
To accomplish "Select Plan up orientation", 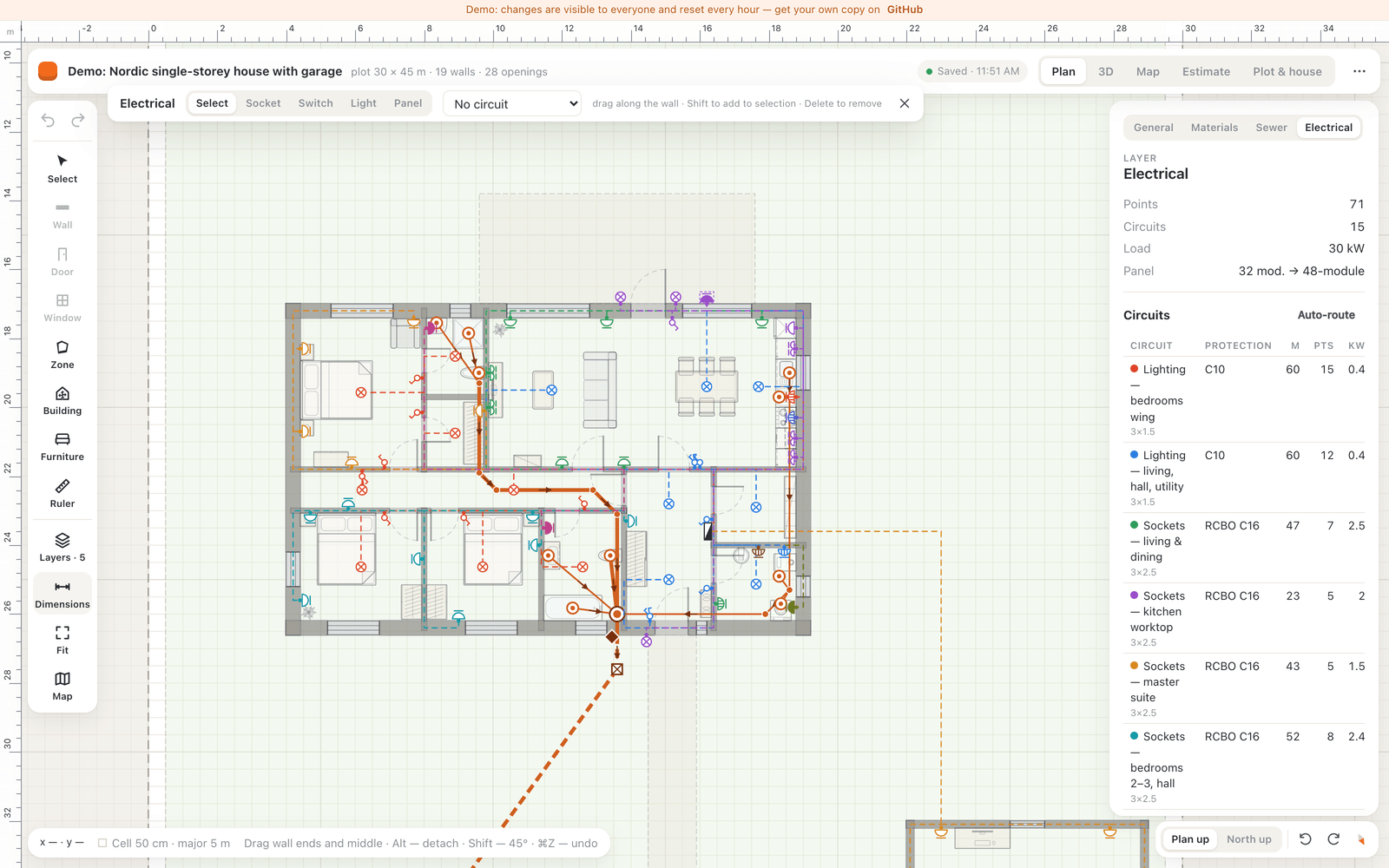I will tap(1189, 839).
